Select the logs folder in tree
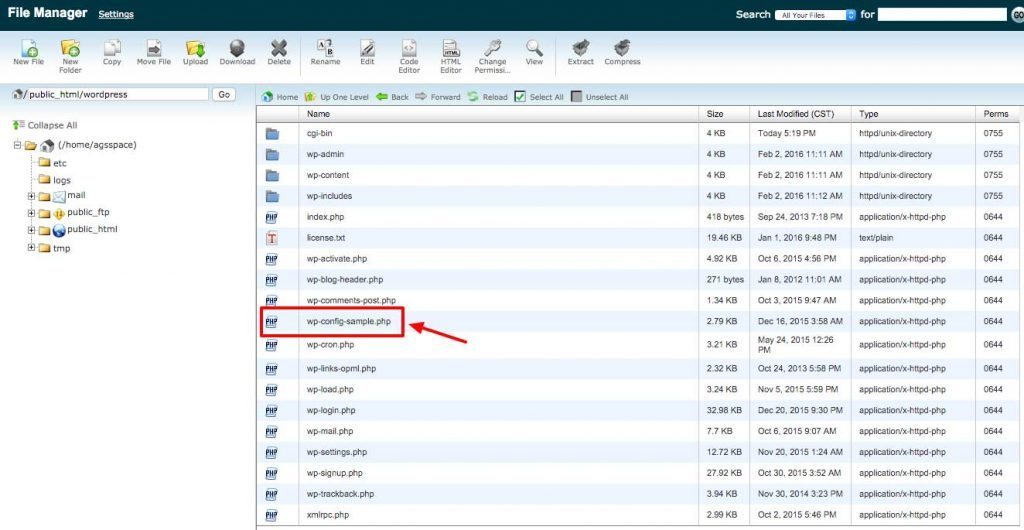This screenshot has width=1024, height=530. coord(54,179)
